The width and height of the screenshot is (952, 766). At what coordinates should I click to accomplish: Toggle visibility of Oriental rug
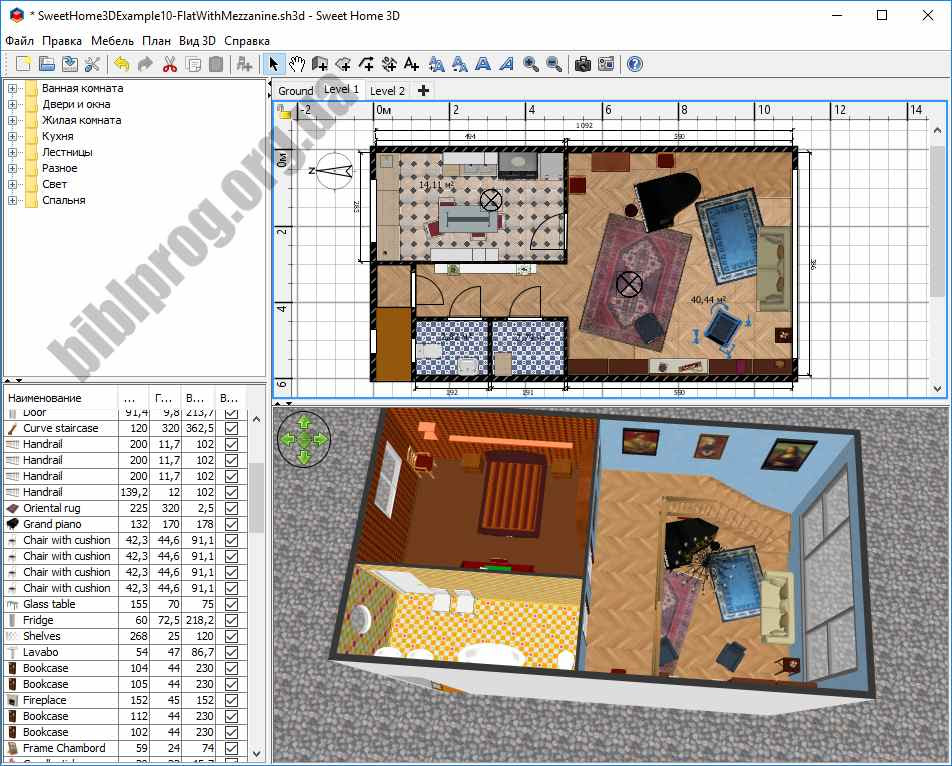(x=231, y=508)
